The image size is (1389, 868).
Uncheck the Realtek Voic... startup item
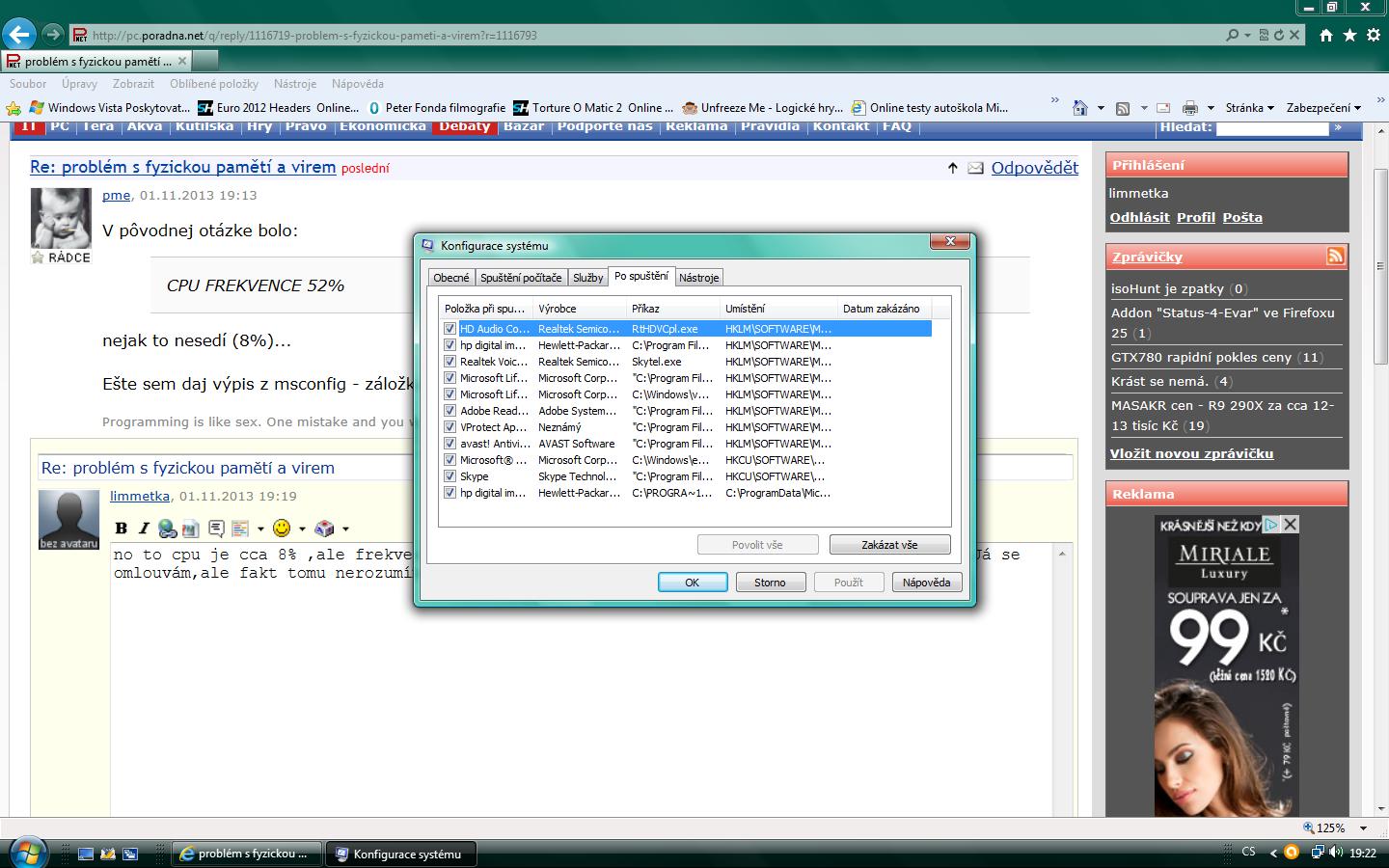tap(449, 362)
